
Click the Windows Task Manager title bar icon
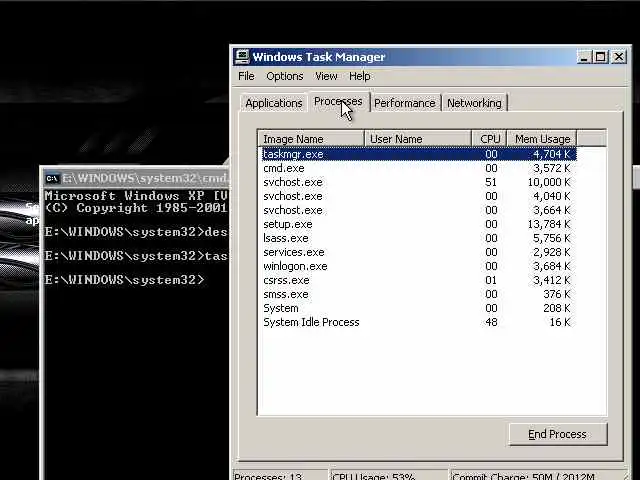pyautogui.click(x=242, y=56)
